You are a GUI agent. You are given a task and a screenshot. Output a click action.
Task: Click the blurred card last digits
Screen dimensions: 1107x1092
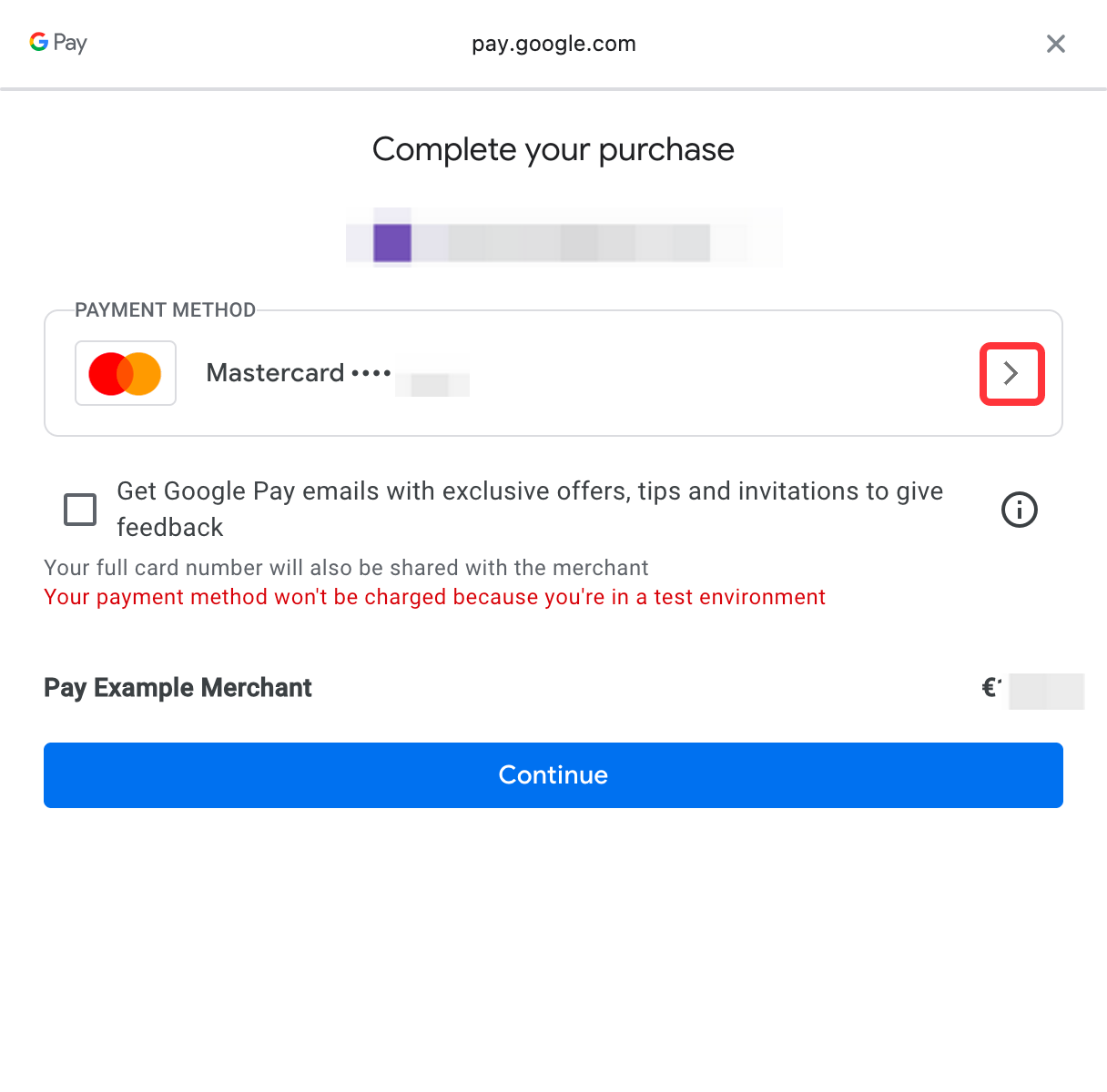pos(432,382)
